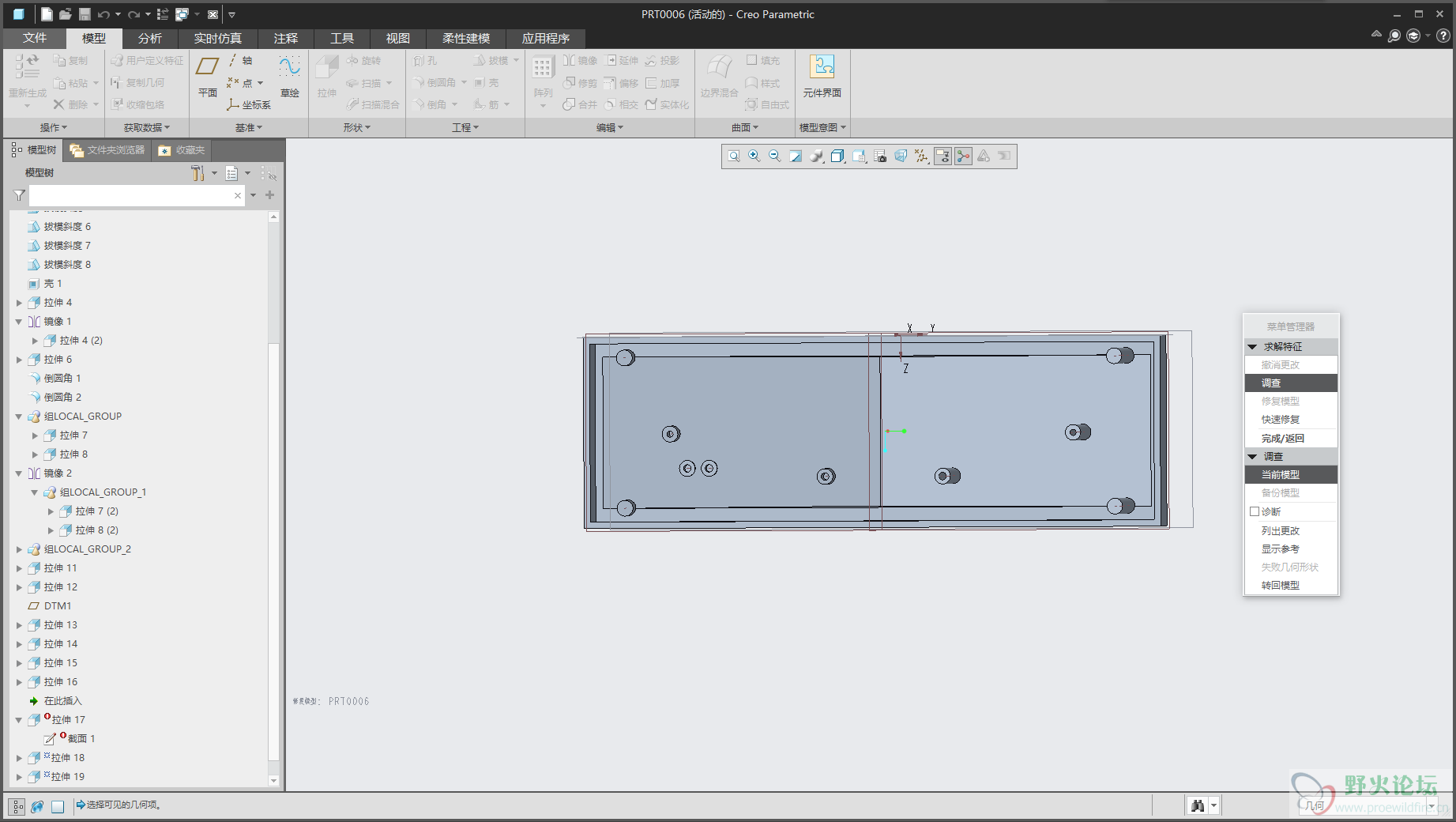Switch to the 柔性建模 ribbon tab
This screenshot has height=822, width=1456.
[466, 38]
